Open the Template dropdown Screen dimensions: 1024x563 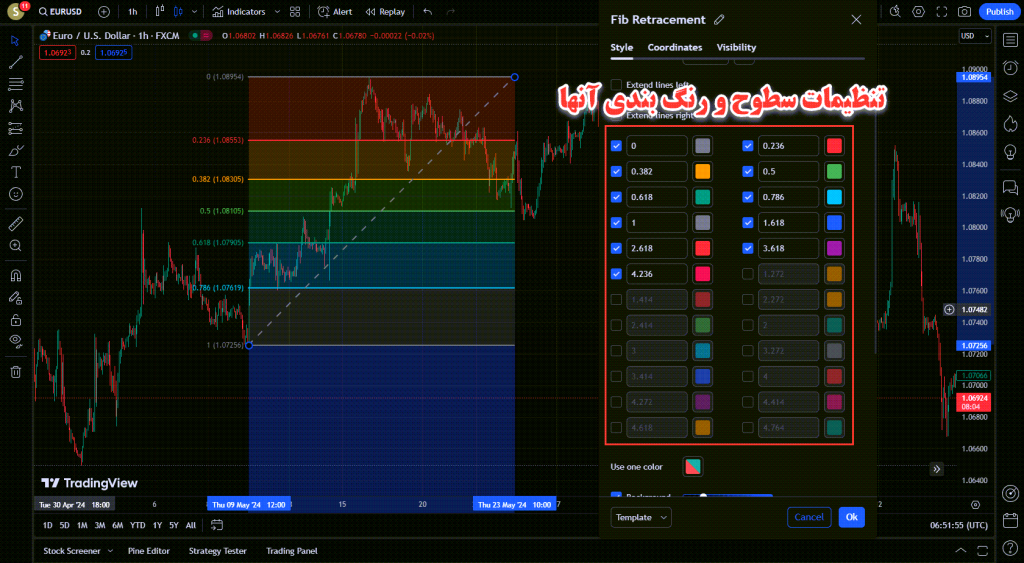640,517
